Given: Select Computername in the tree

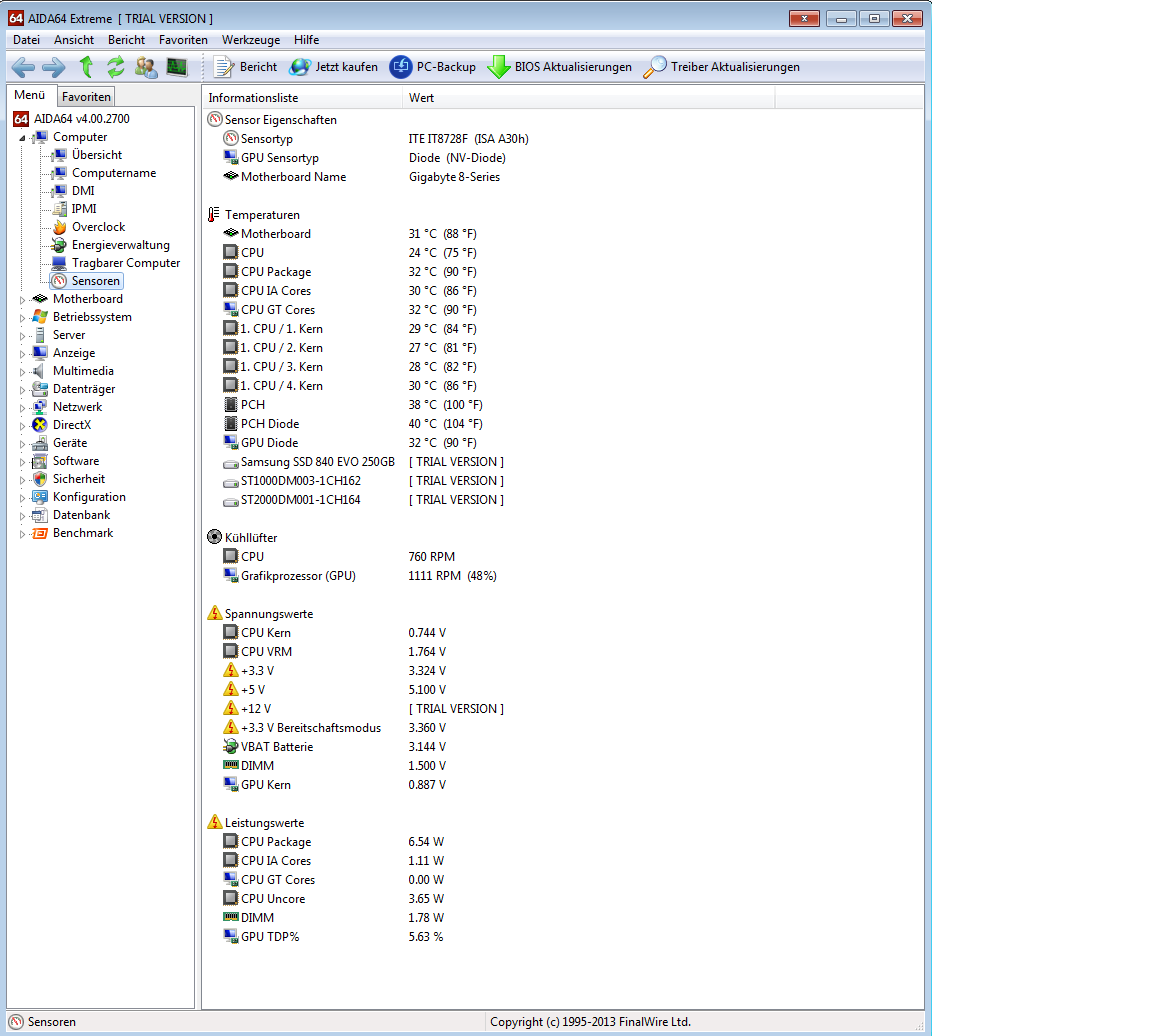Looking at the screenshot, I should coord(114,173).
